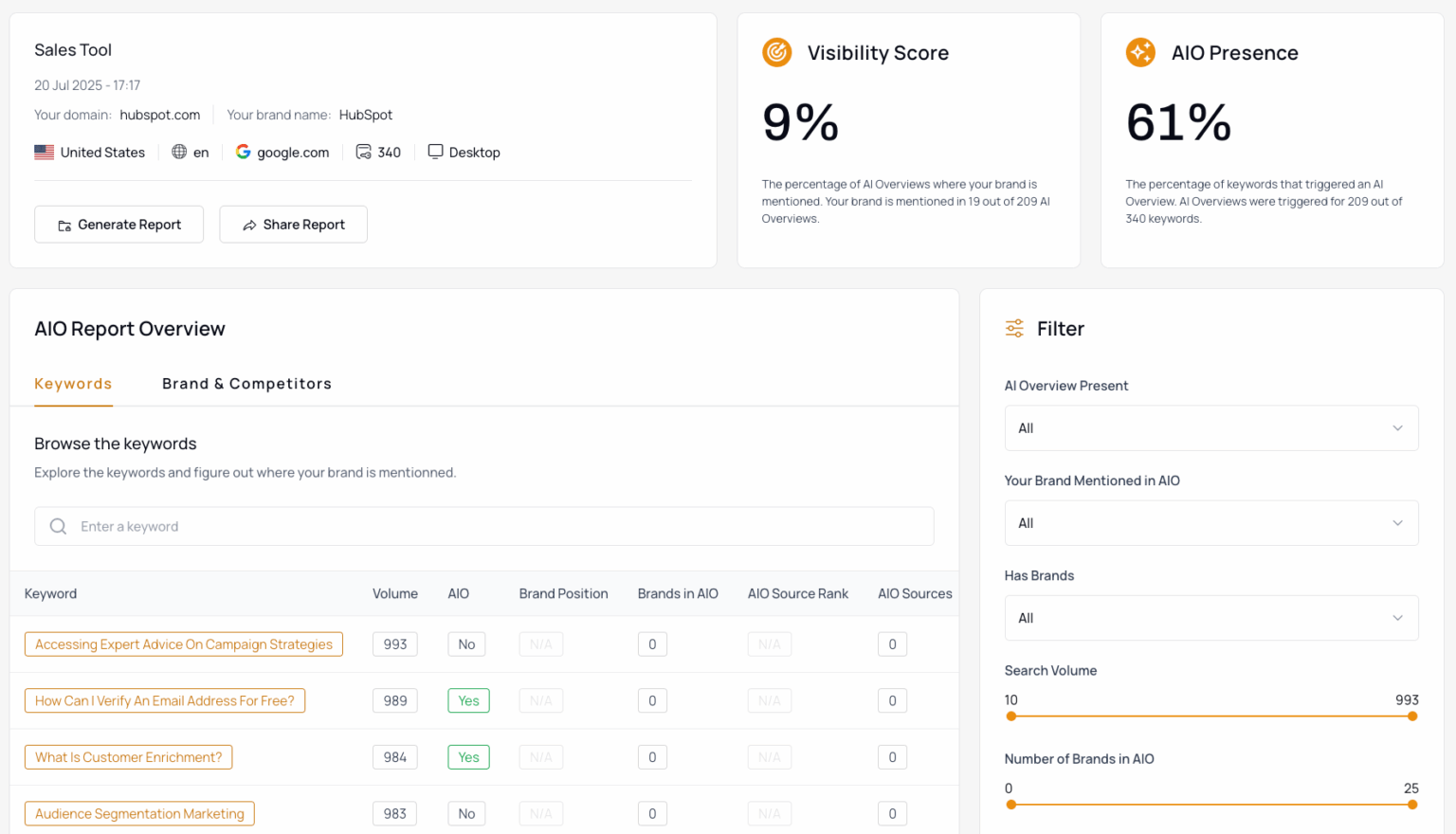Switch to the Keywords tab
The height and width of the screenshot is (834, 1456).
pyautogui.click(x=73, y=384)
